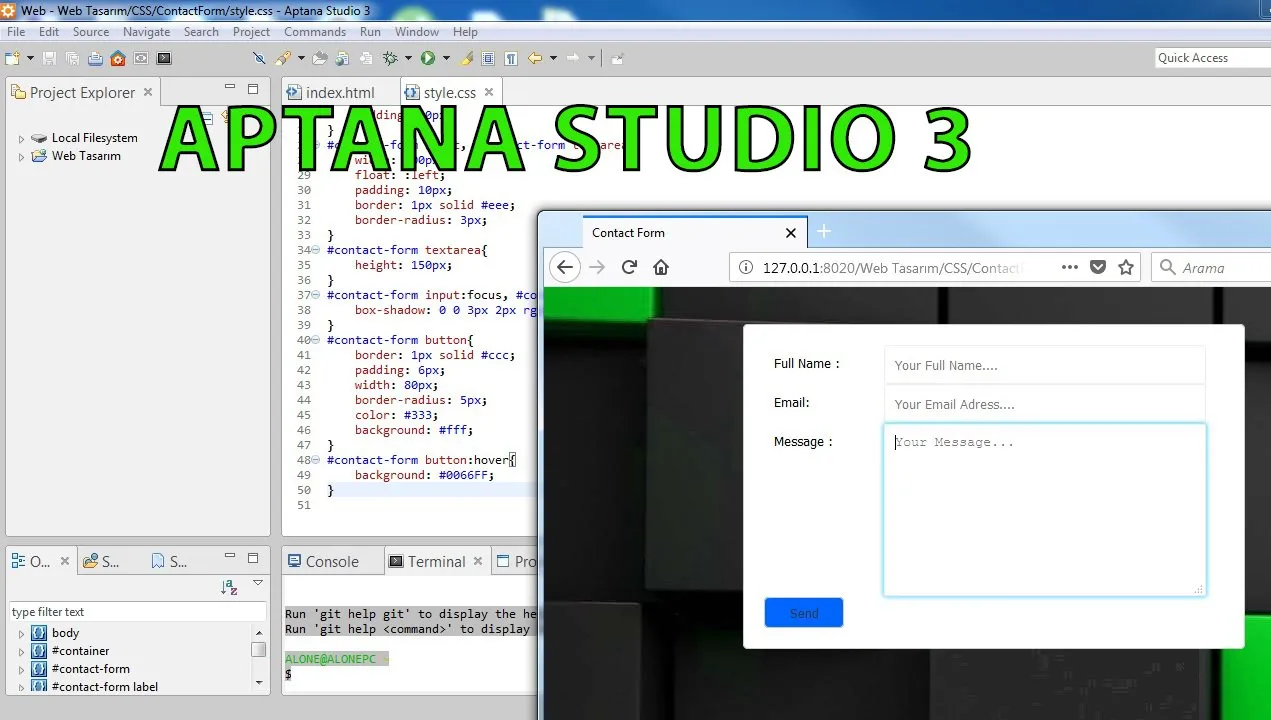Open the Run dropdown arrow
This screenshot has height=720, width=1271.
446,59
